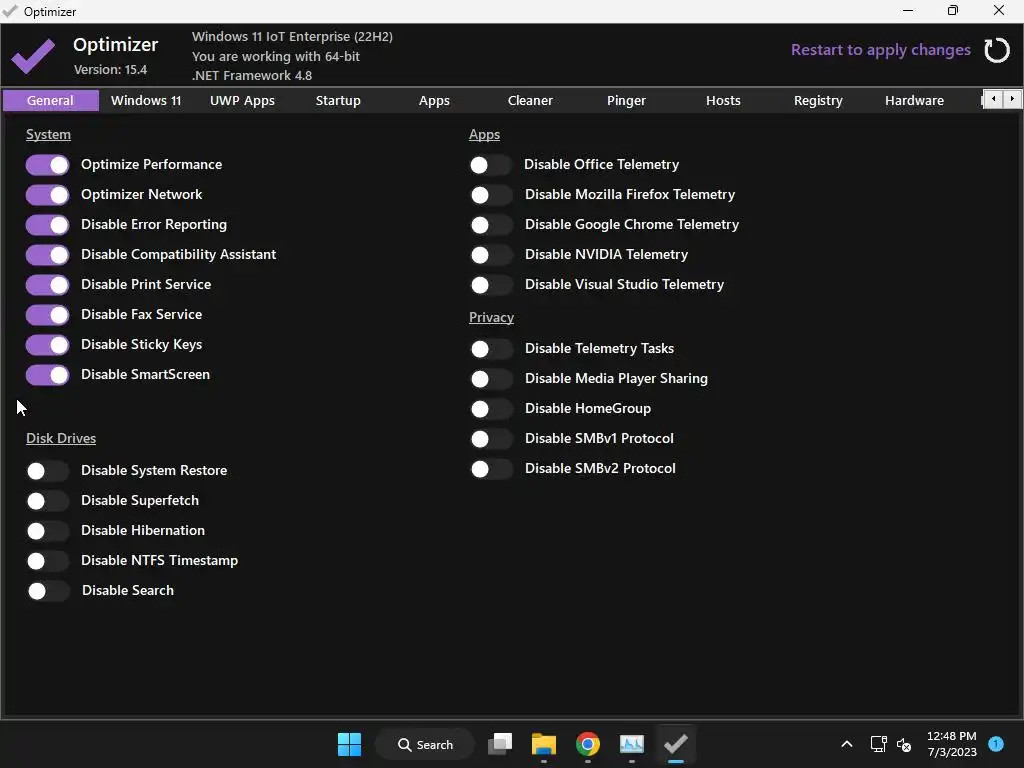Viewport: 1024px width, 768px height.
Task: Open Task View from the taskbar
Action: pyautogui.click(x=500, y=744)
